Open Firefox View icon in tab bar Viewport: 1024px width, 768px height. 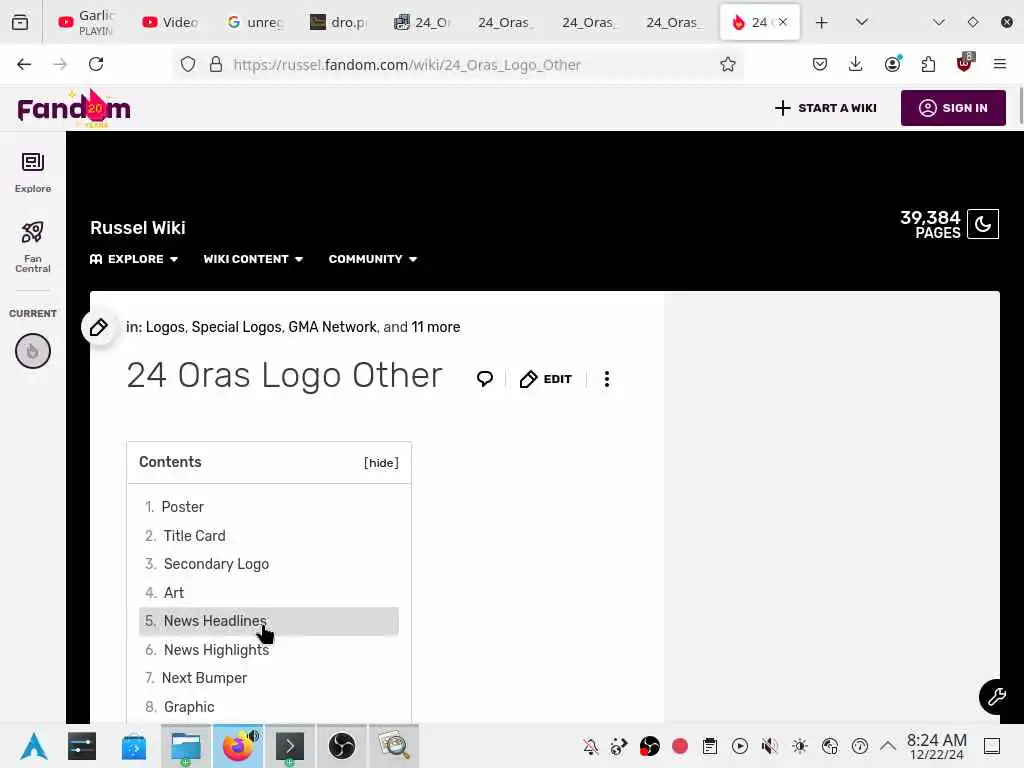(x=20, y=22)
